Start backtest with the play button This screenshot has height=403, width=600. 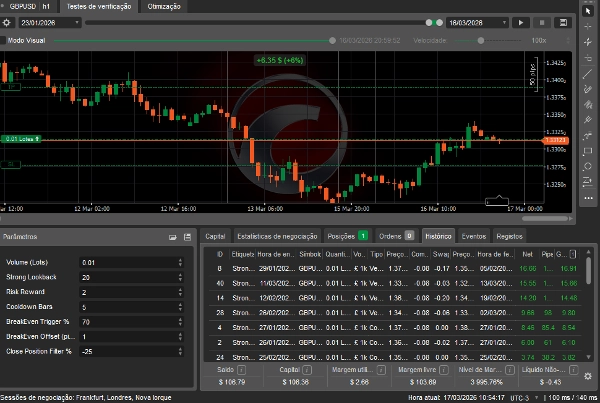521,22
